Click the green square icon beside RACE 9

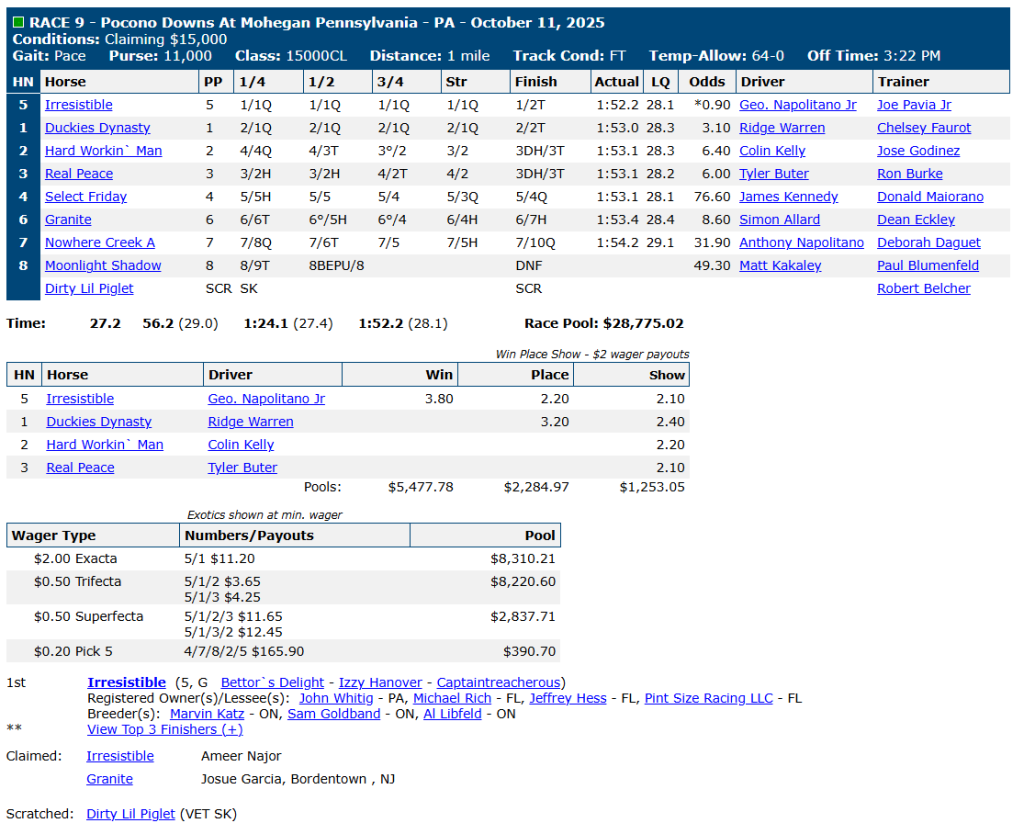[x=19, y=22]
